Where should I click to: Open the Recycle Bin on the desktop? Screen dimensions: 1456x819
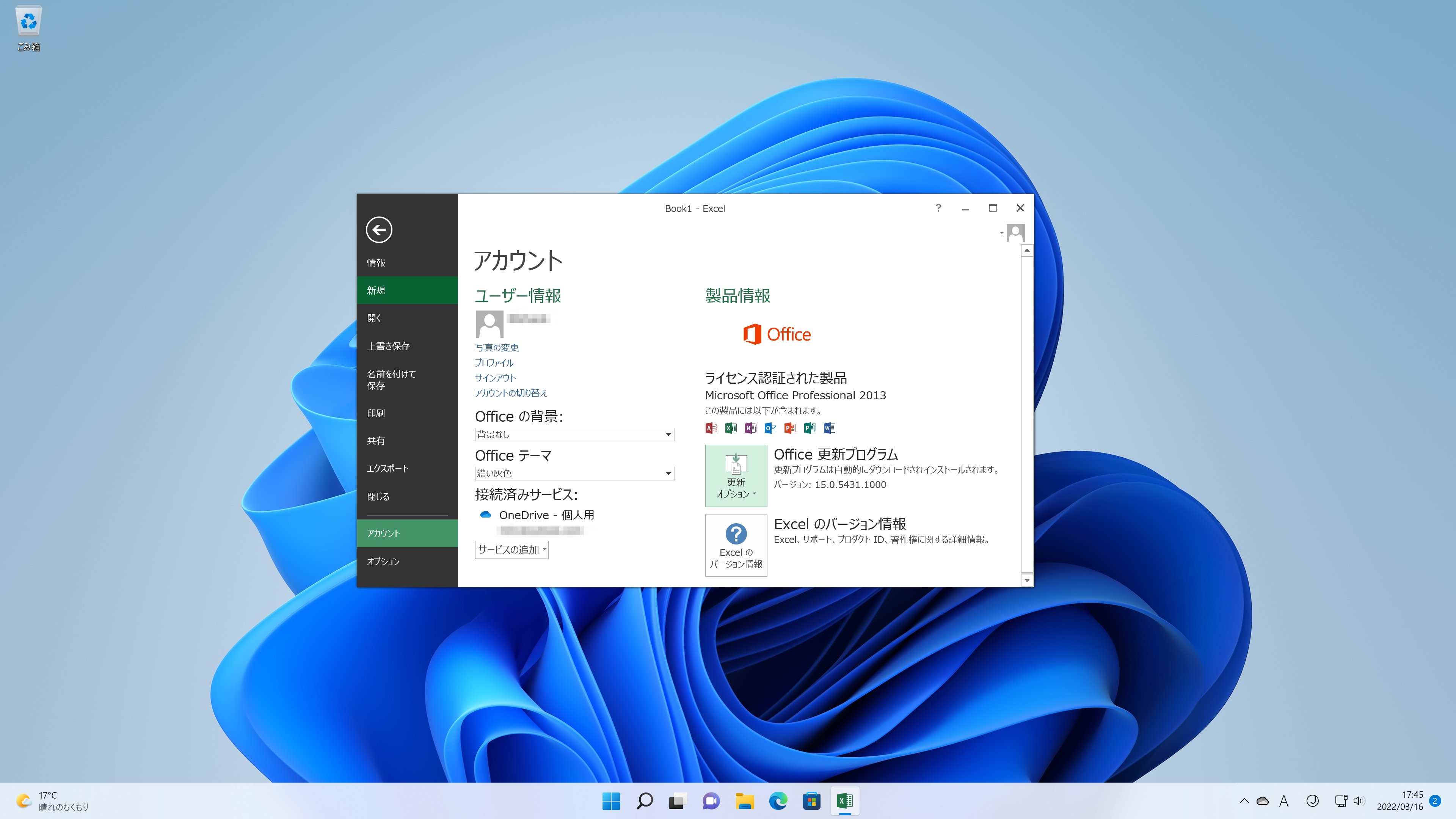(28, 28)
